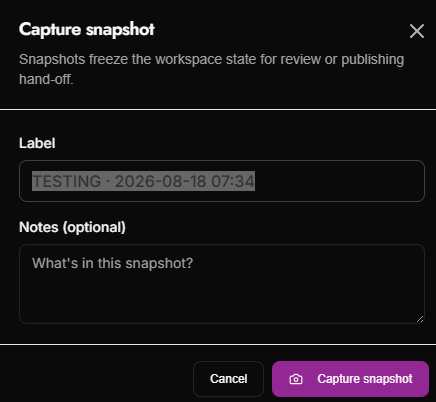Click the divider line under the description
Viewport: 436px width, 402px height.
tap(218, 109)
